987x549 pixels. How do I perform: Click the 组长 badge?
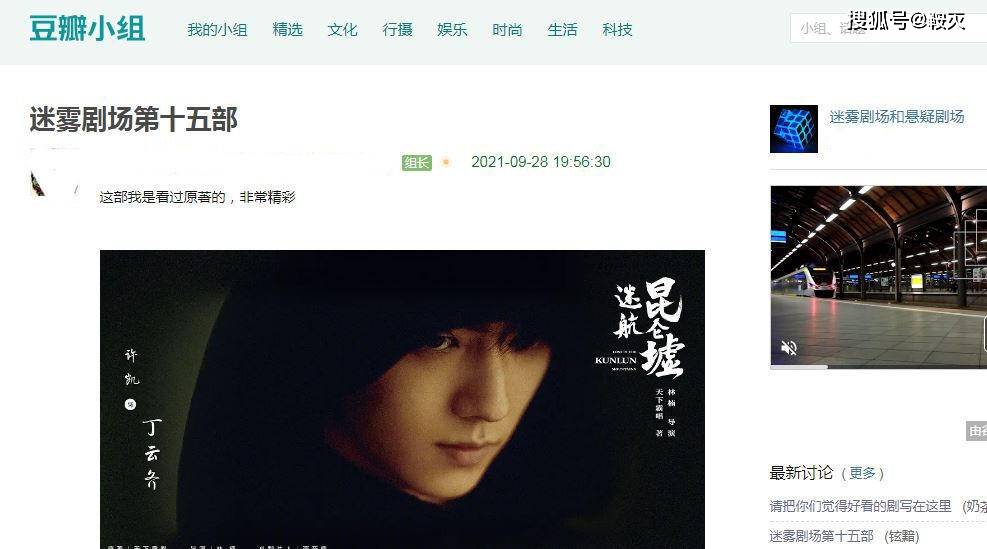(417, 162)
